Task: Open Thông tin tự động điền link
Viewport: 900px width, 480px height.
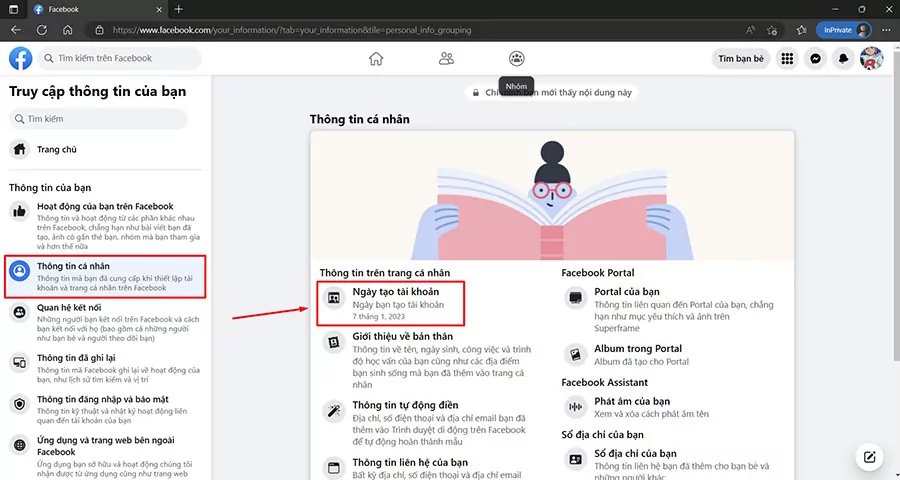Action: pos(405,405)
